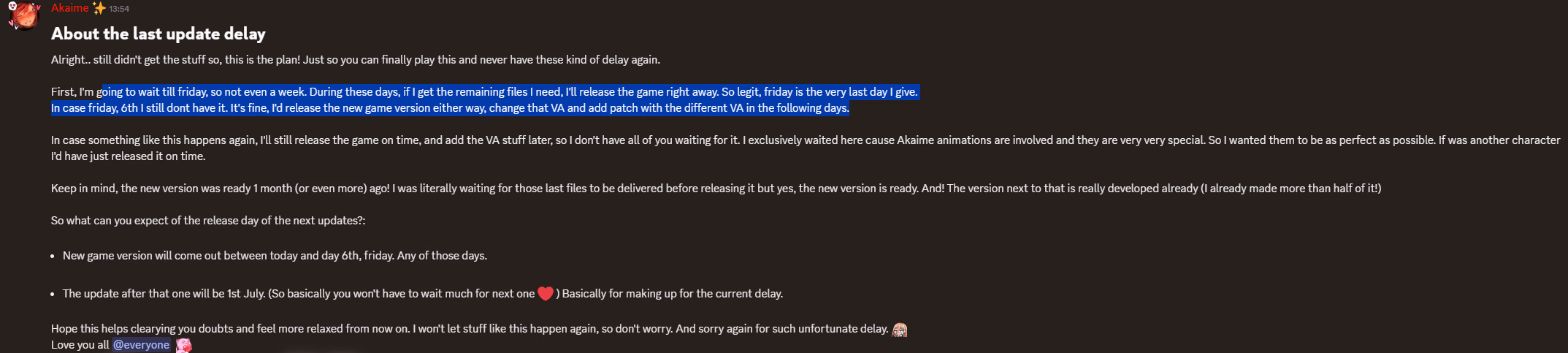
Task: Click the @everyone mention
Action: [x=141, y=345]
